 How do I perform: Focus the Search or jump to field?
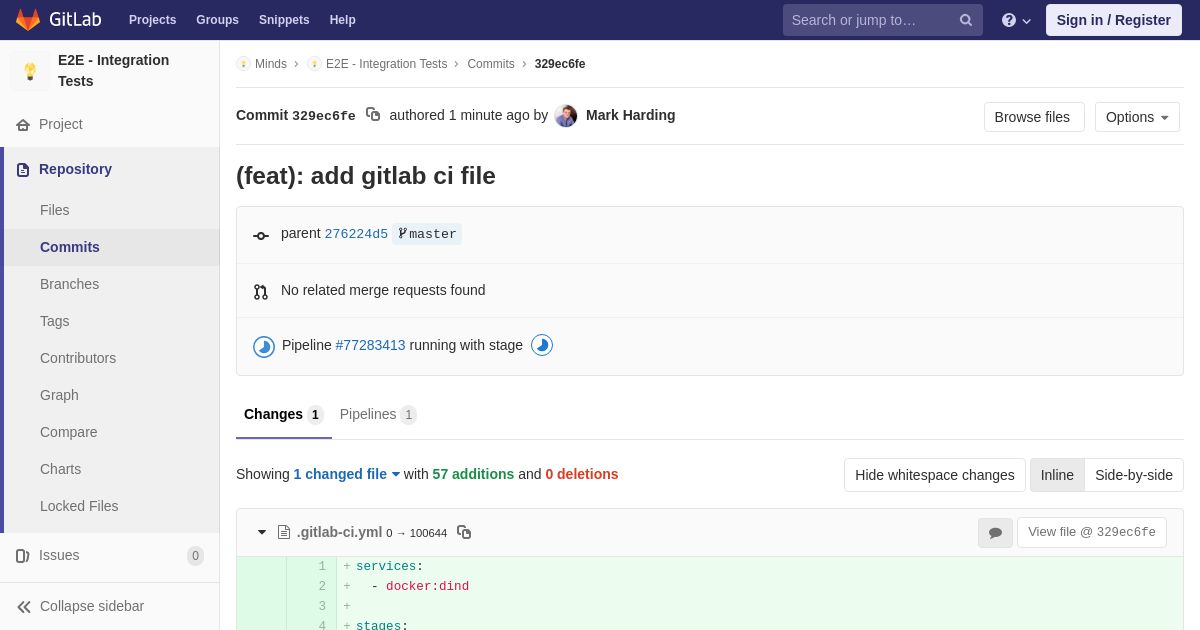tap(883, 20)
